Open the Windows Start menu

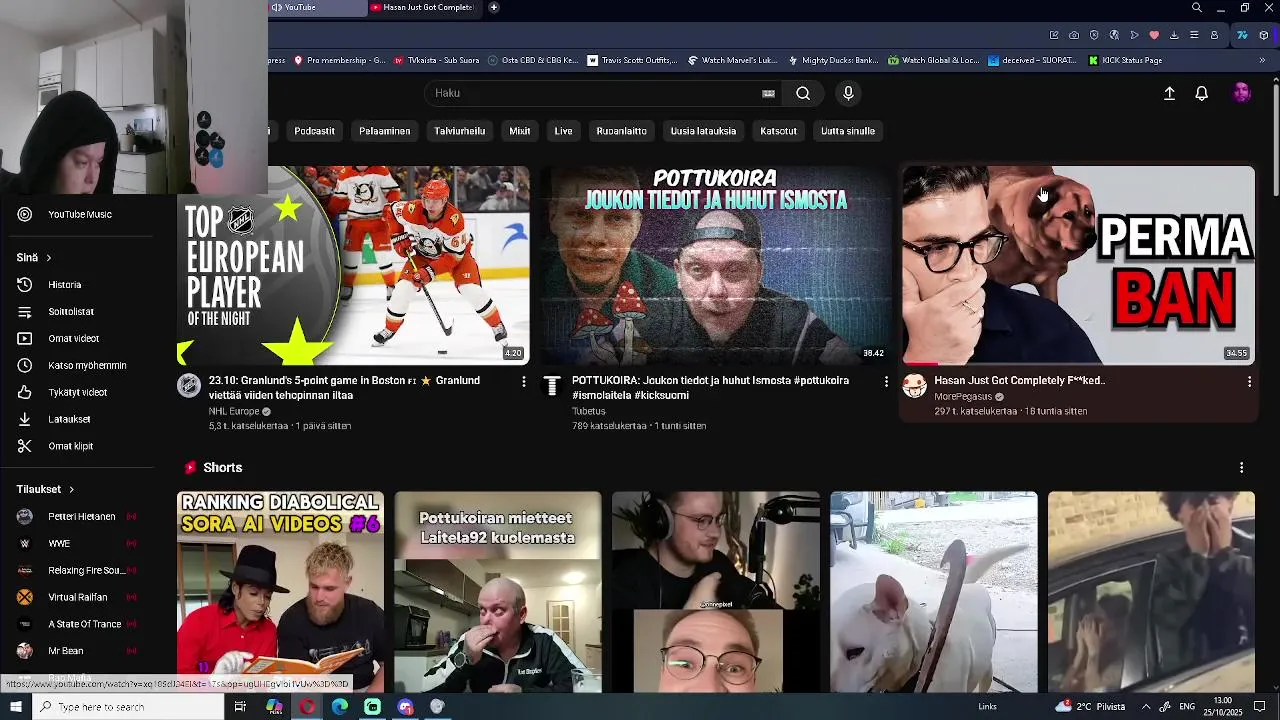[x=15, y=707]
